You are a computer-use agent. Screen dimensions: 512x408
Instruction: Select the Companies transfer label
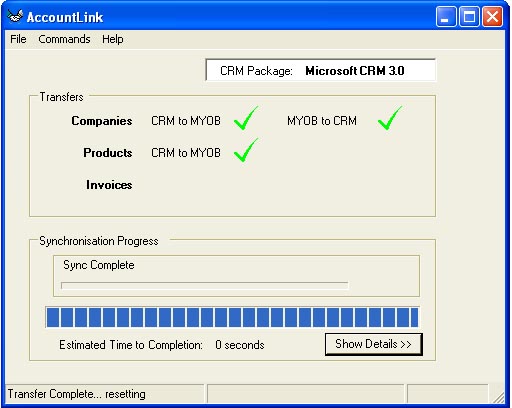coord(102,121)
